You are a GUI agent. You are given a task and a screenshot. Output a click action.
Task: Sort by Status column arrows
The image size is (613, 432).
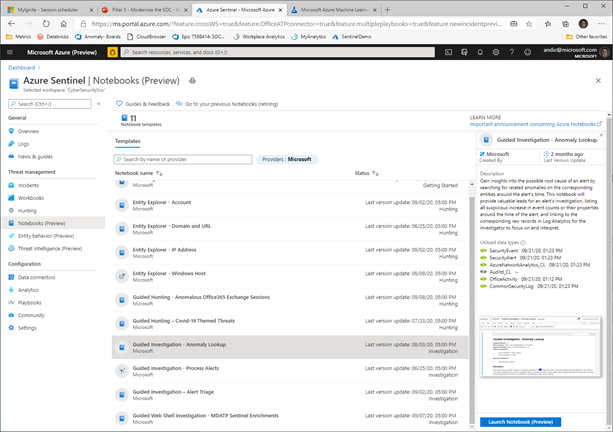coord(375,173)
